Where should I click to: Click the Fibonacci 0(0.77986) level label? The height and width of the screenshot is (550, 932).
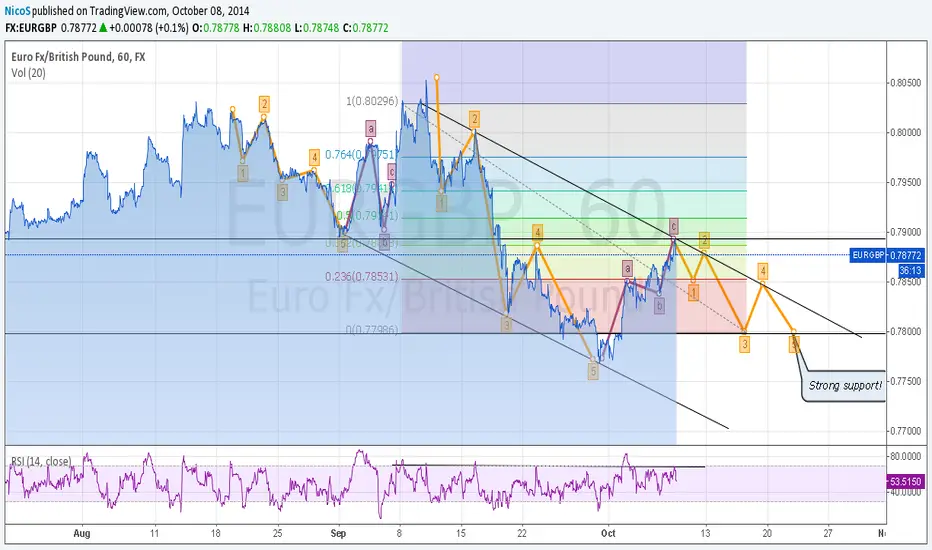[x=372, y=329]
